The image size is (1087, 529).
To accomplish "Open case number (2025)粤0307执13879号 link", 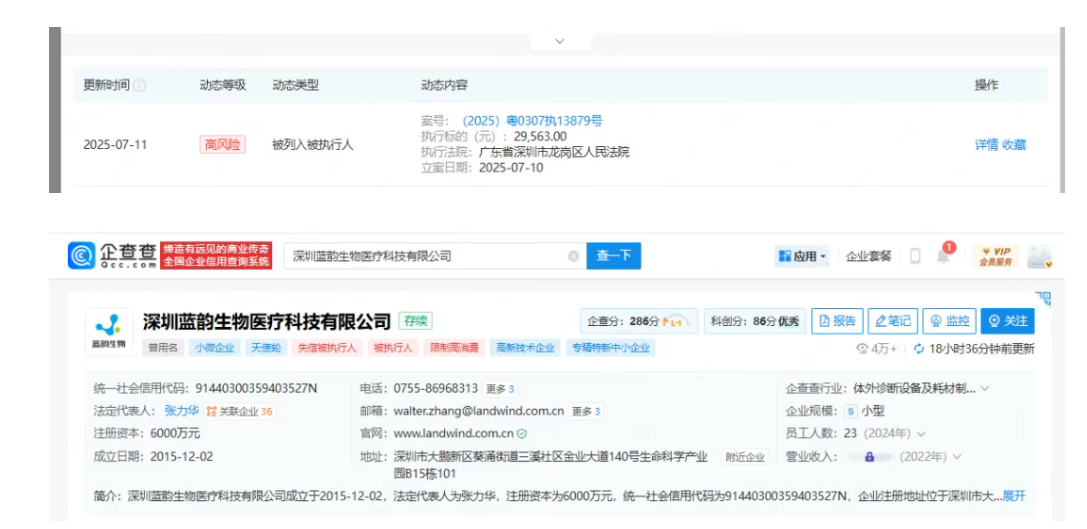I will pyautogui.click(x=532, y=121).
